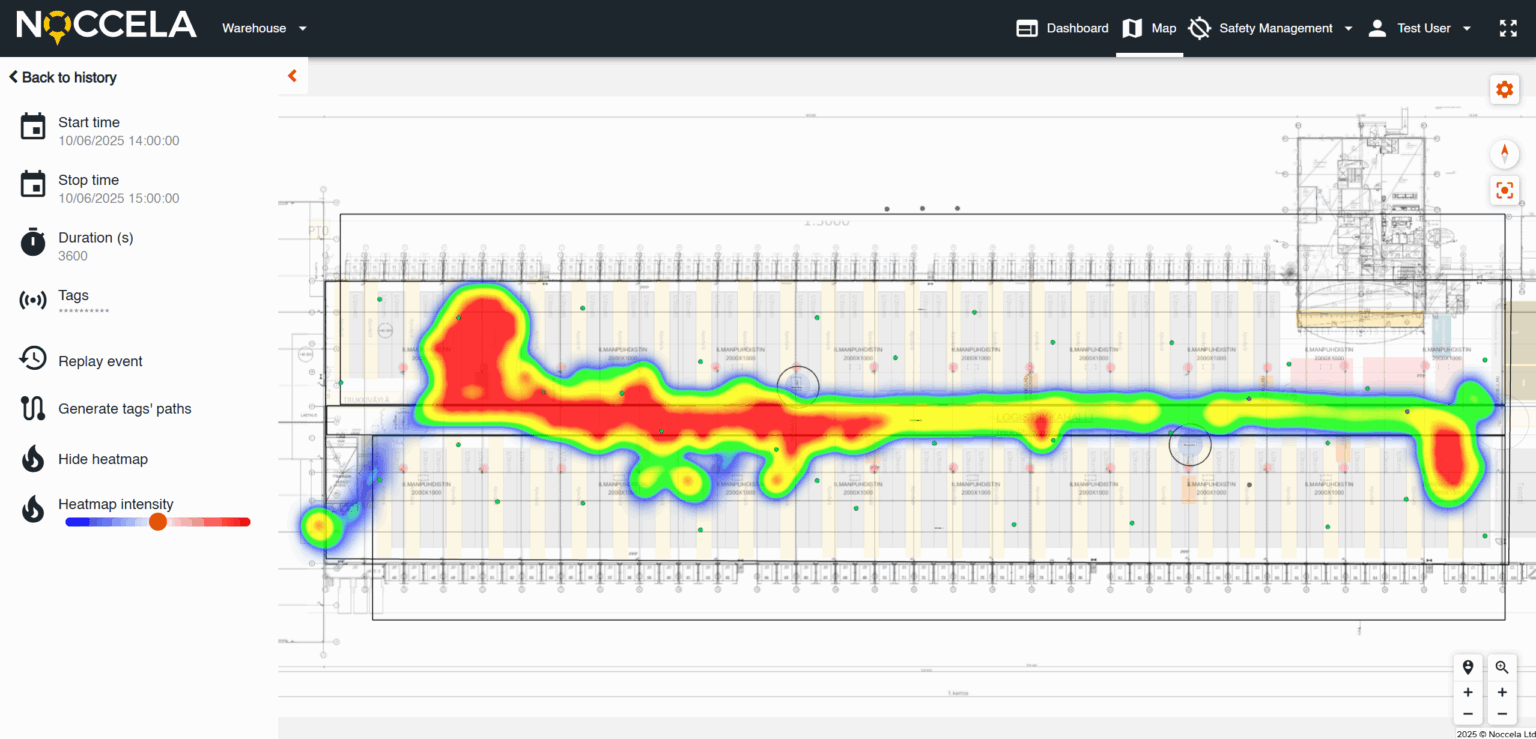The width and height of the screenshot is (1536, 739).
Task: Open the Warehouse selection dropdown
Action: pyautogui.click(x=263, y=28)
